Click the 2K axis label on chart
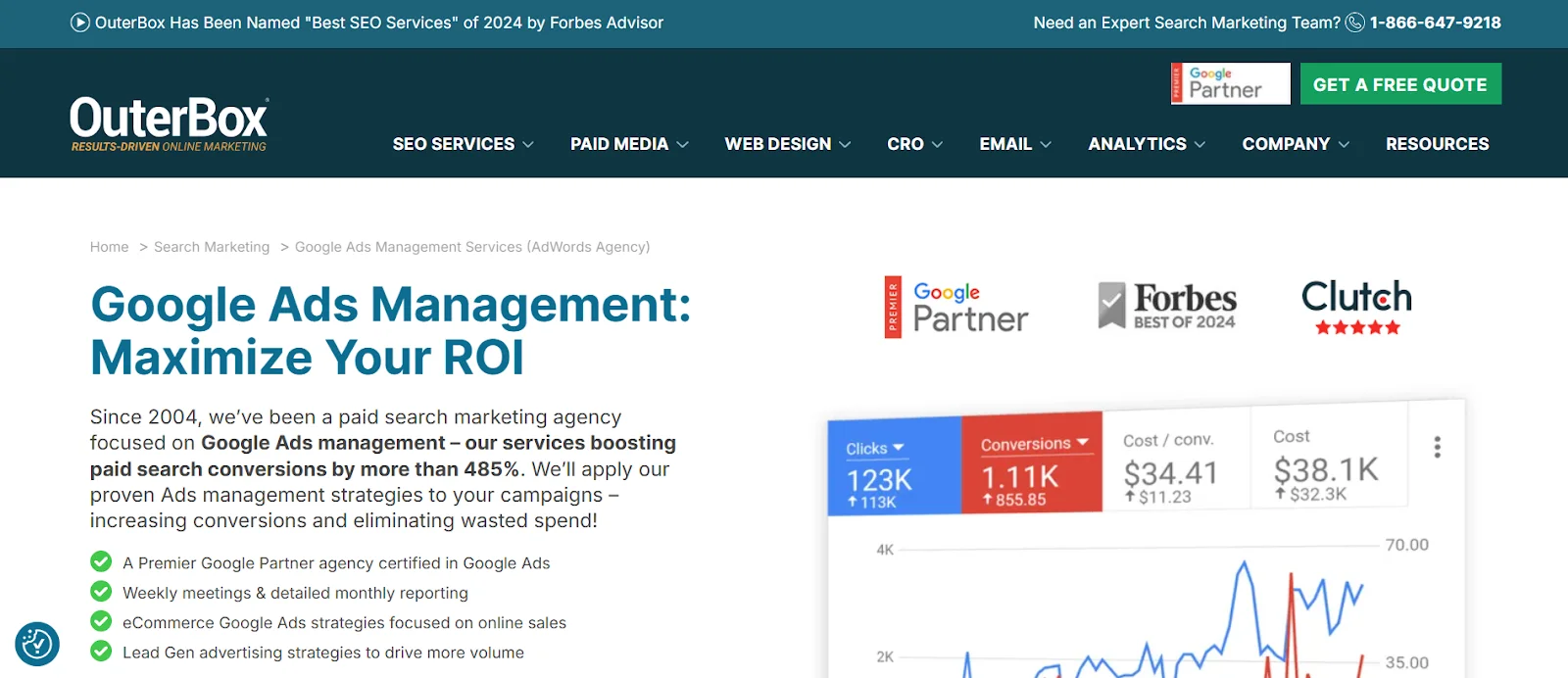 (x=885, y=656)
